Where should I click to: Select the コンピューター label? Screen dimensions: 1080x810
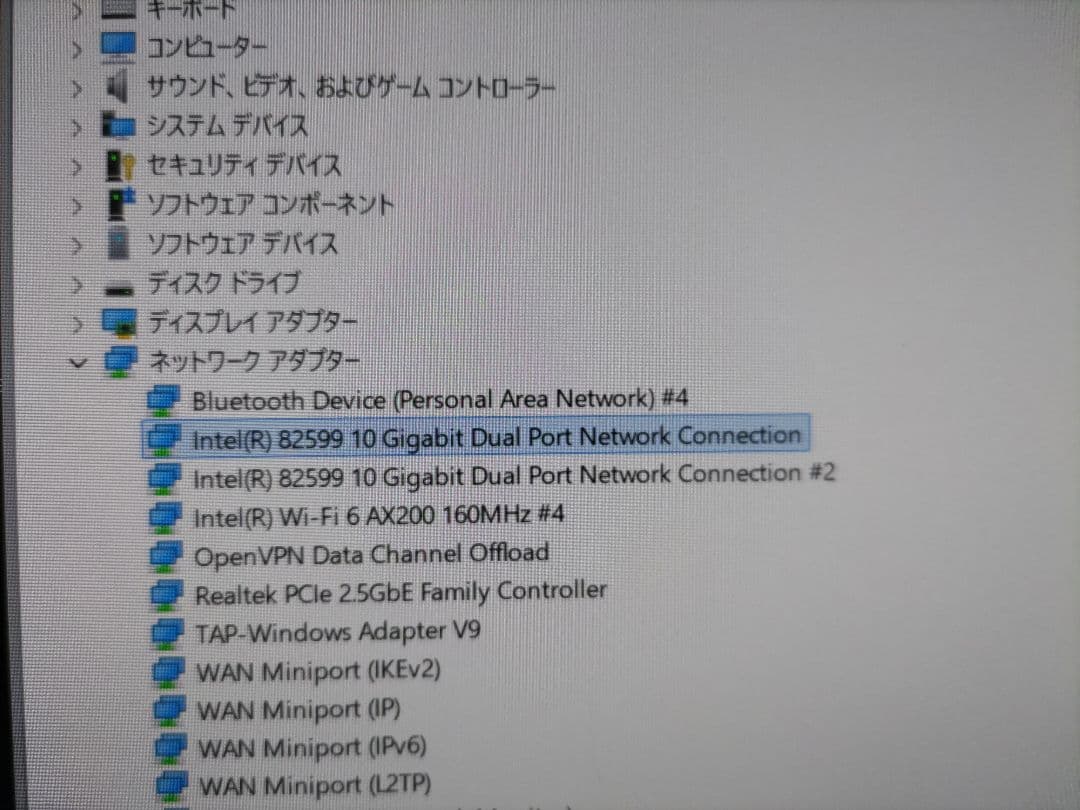pyautogui.click(x=207, y=48)
